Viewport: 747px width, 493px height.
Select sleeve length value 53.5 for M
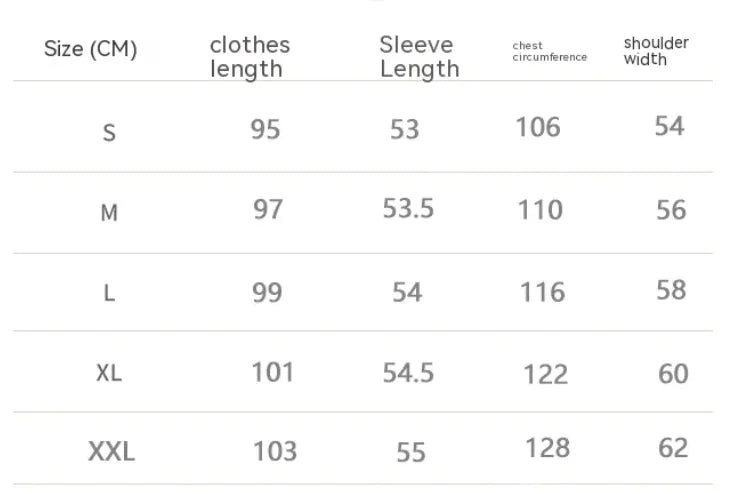408,208
